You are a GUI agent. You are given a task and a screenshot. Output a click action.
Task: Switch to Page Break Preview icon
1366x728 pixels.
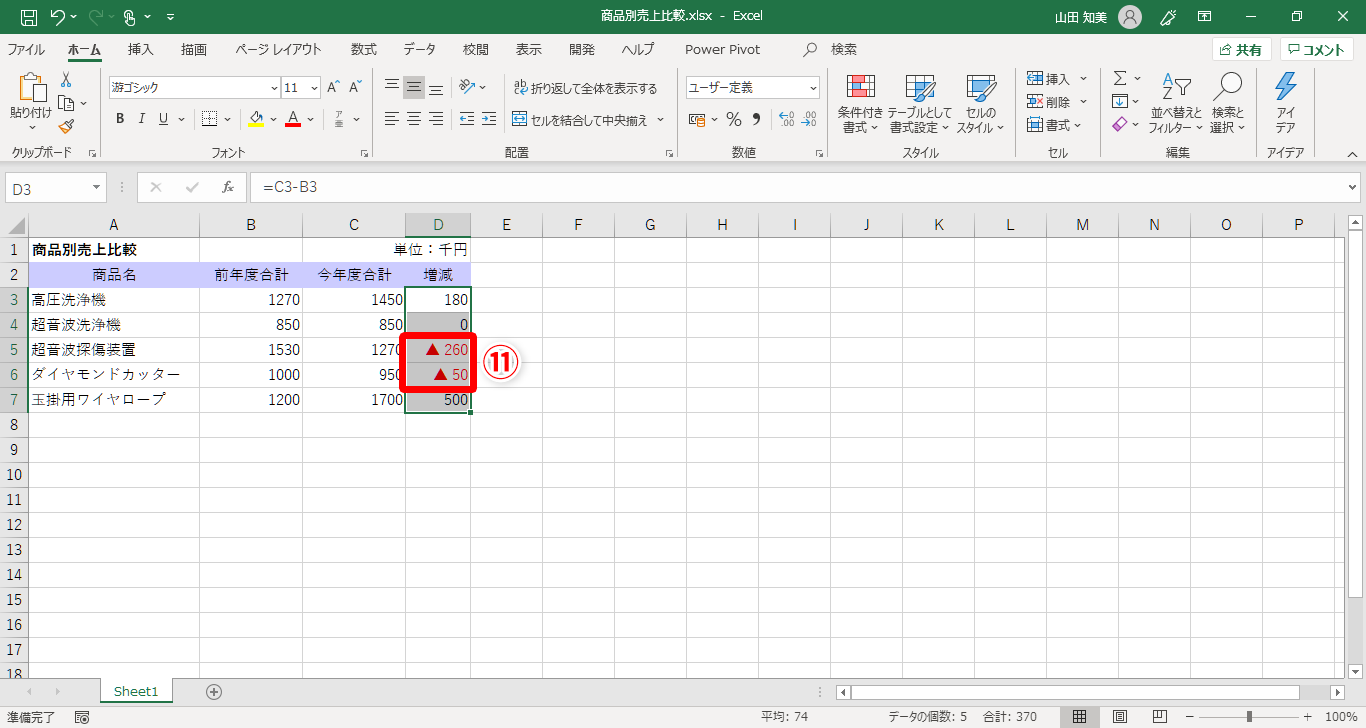pos(1159,717)
